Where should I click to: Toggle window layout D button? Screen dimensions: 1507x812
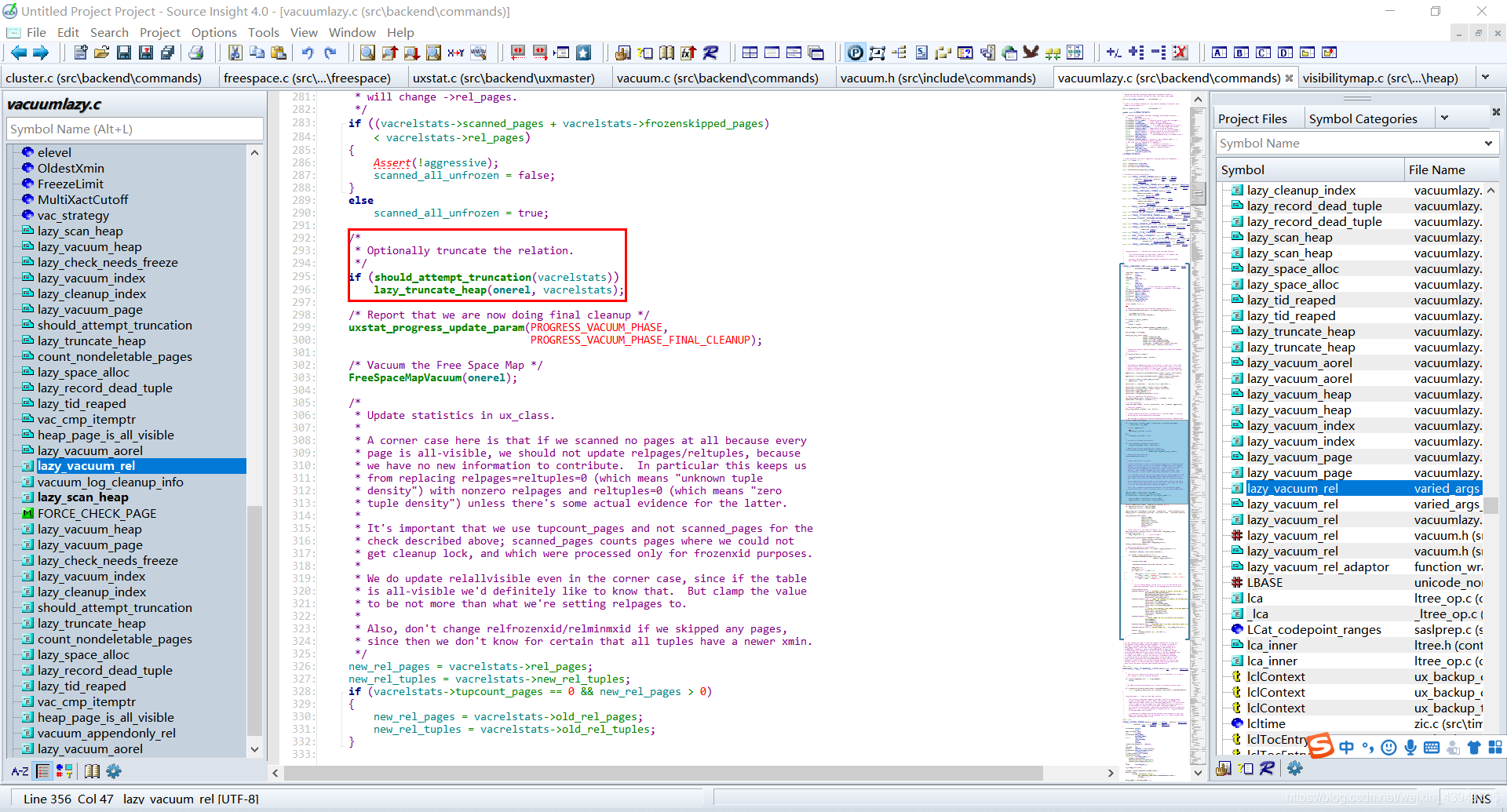(1285, 53)
